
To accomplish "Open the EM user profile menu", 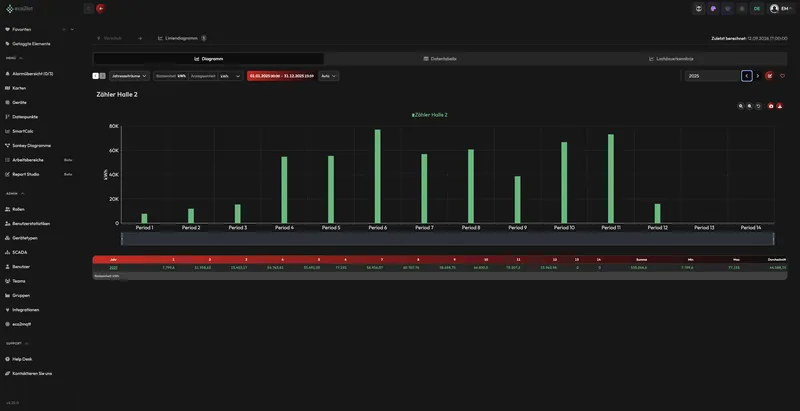I will point(782,9).
